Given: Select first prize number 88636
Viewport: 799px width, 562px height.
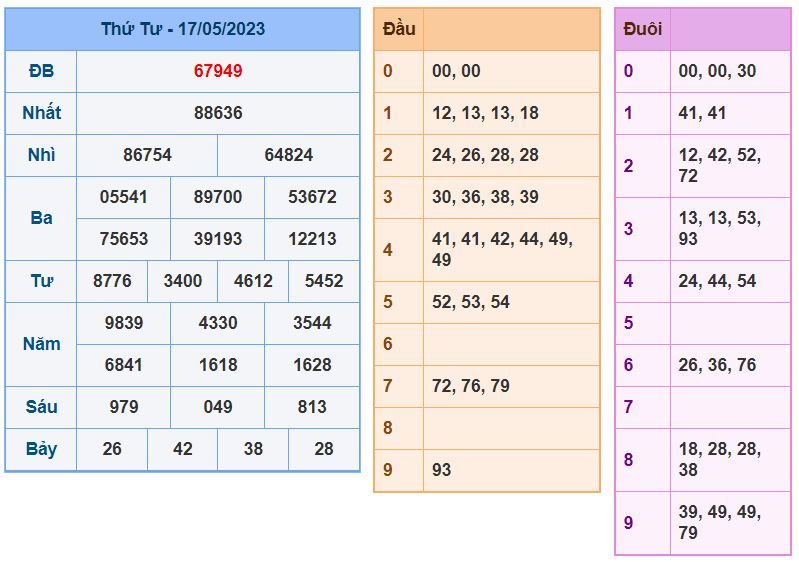Looking at the screenshot, I should 218,113.
